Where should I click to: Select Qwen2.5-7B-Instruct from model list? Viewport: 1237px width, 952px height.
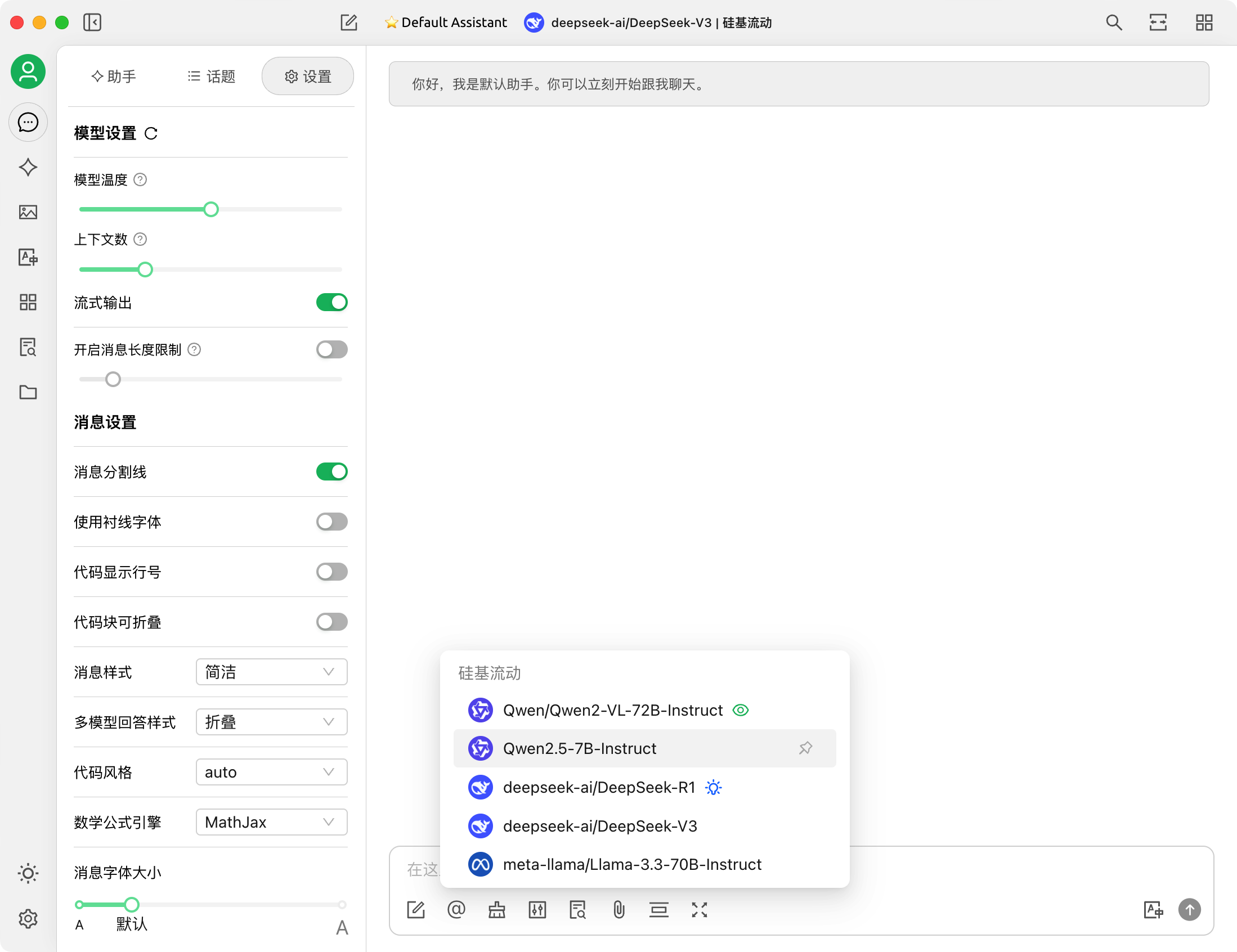tap(644, 748)
